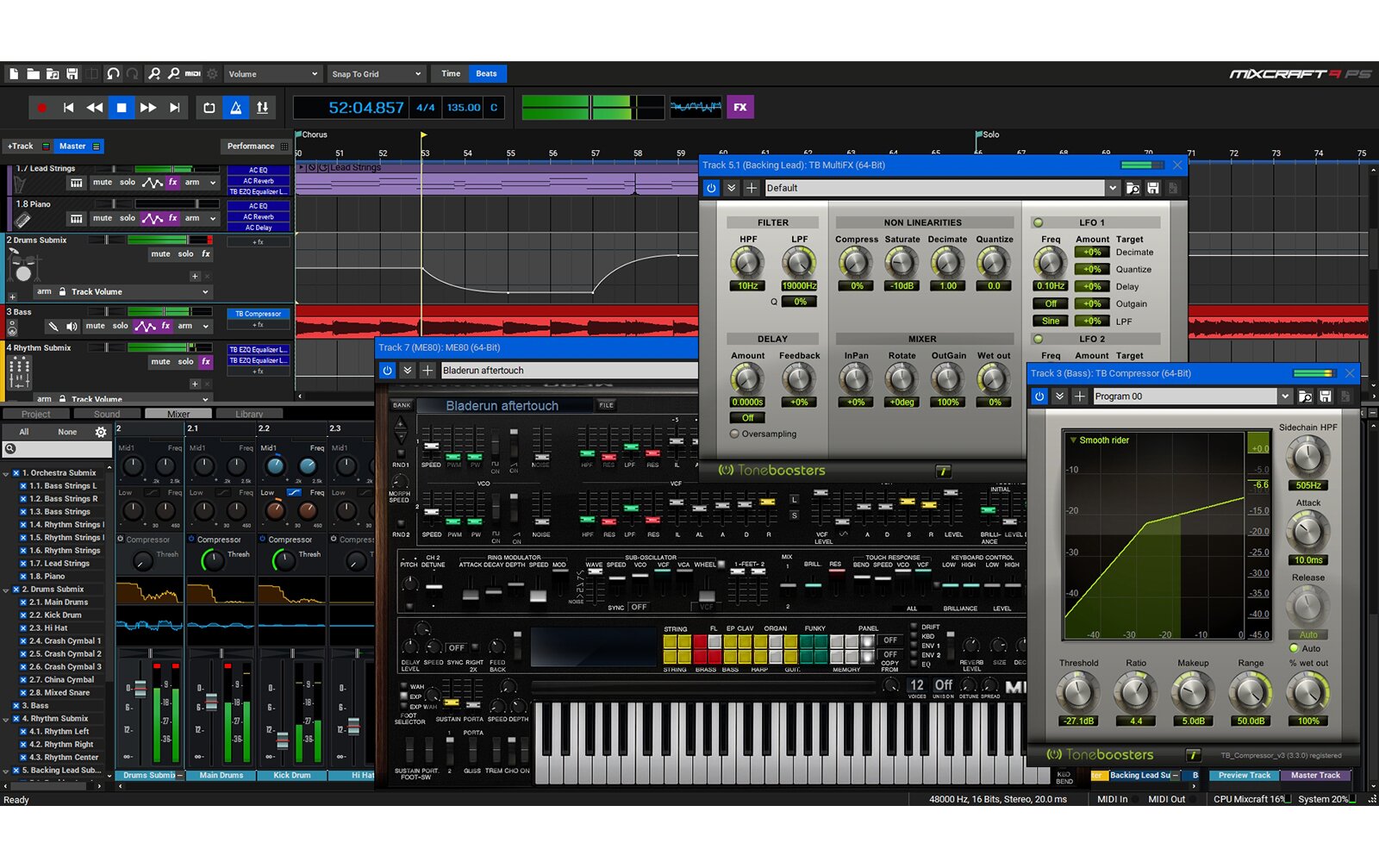Mute the 1.7 Lead Strings track
This screenshot has width=1379, height=868.
click(103, 183)
